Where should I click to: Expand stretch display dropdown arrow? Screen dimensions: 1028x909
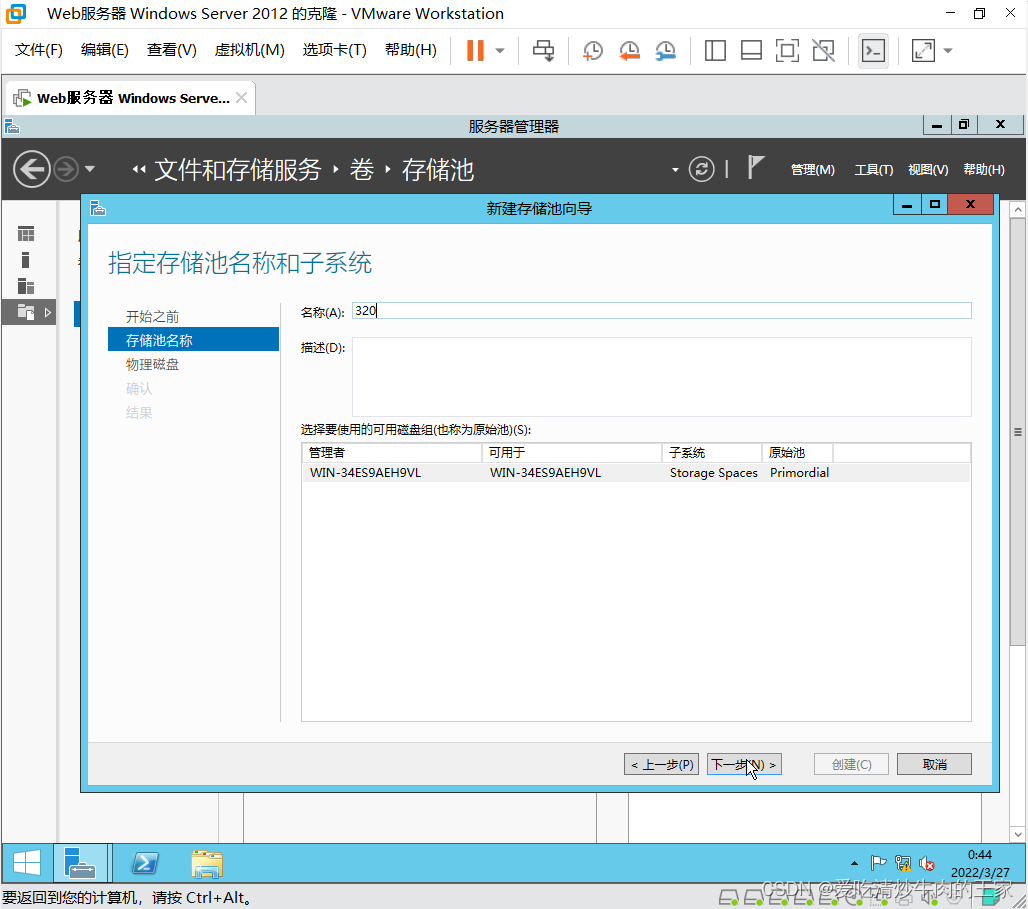pos(947,50)
